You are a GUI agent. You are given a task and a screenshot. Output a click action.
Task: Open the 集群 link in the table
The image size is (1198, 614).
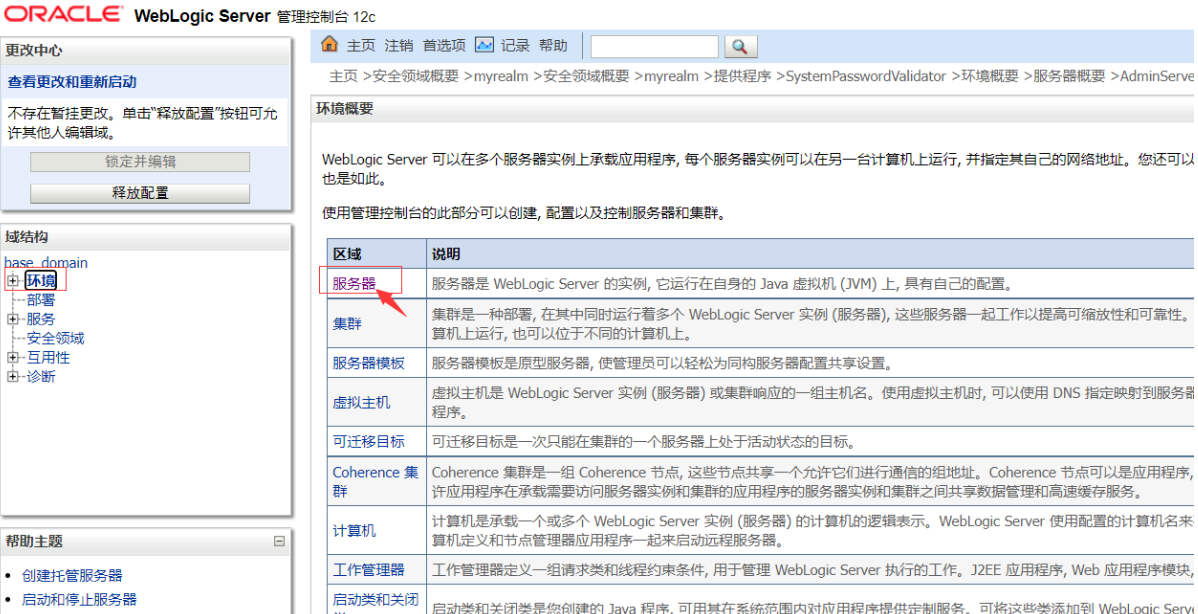click(x=347, y=324)
